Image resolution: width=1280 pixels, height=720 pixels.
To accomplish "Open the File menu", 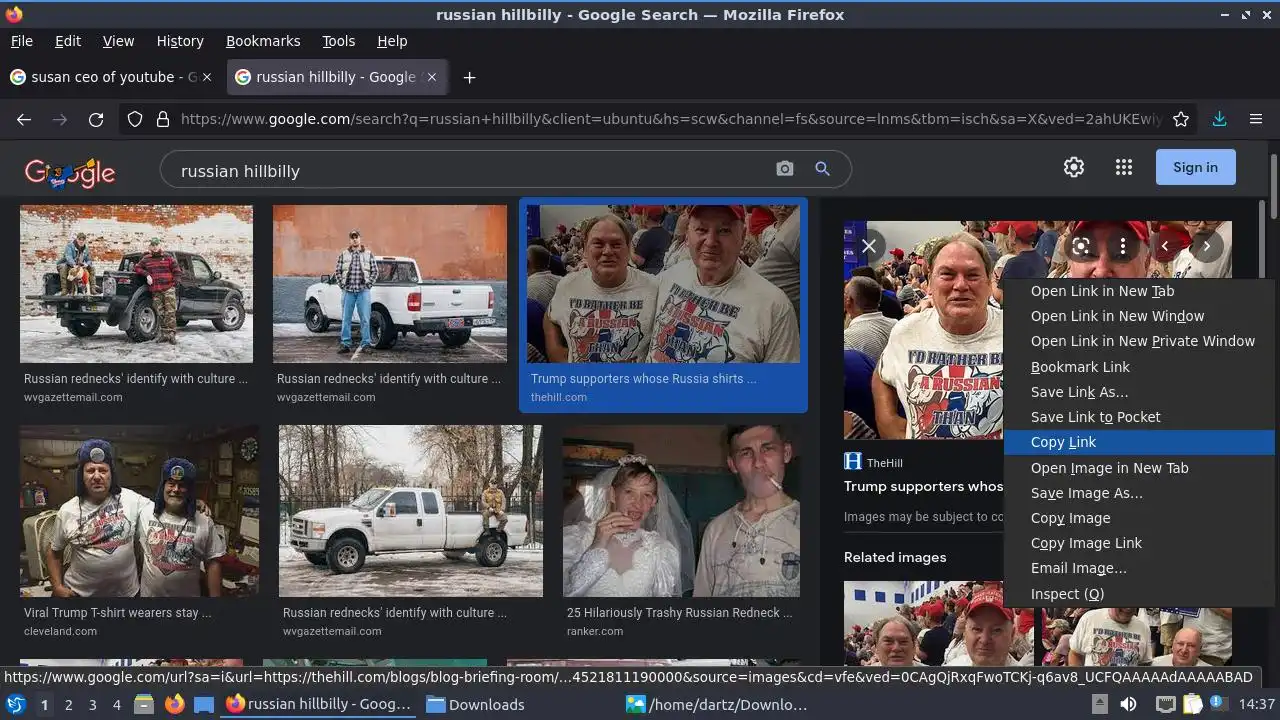I will 21,41.
